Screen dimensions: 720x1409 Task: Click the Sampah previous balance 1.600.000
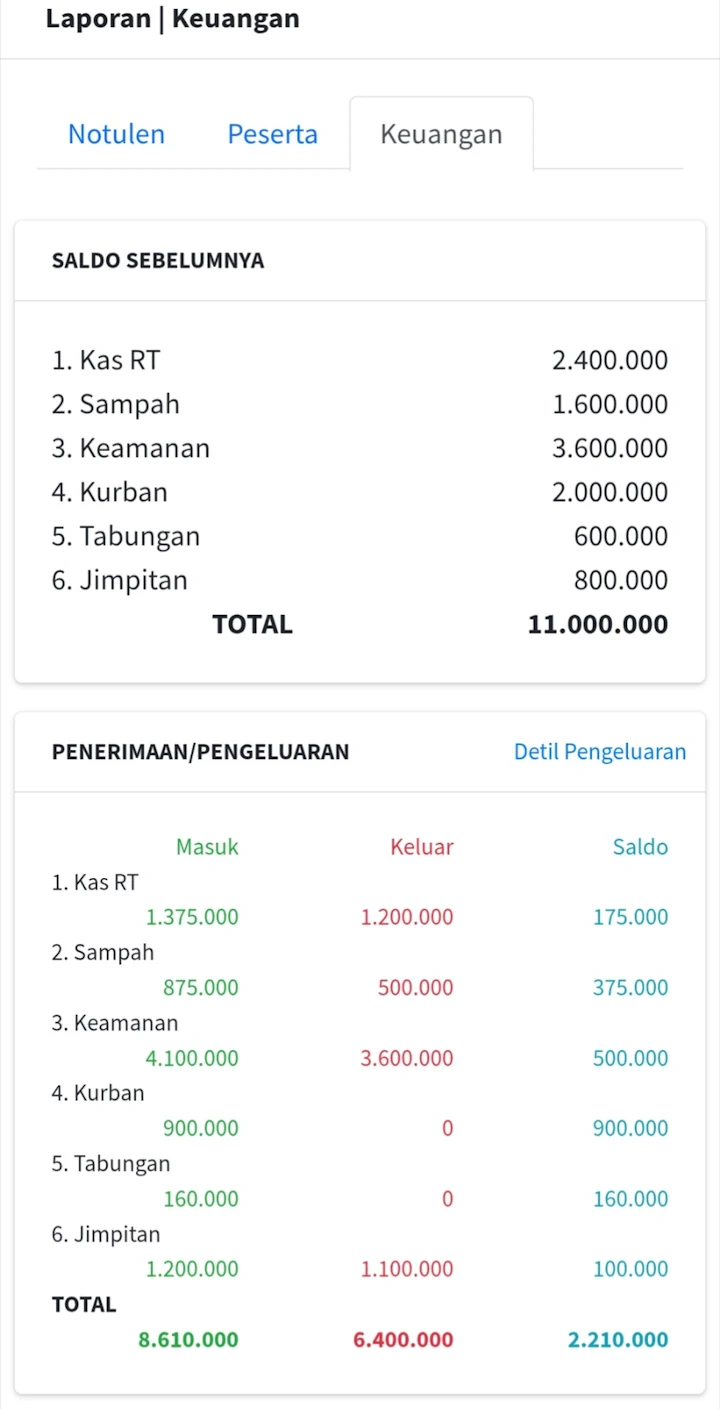coord(610,404)
